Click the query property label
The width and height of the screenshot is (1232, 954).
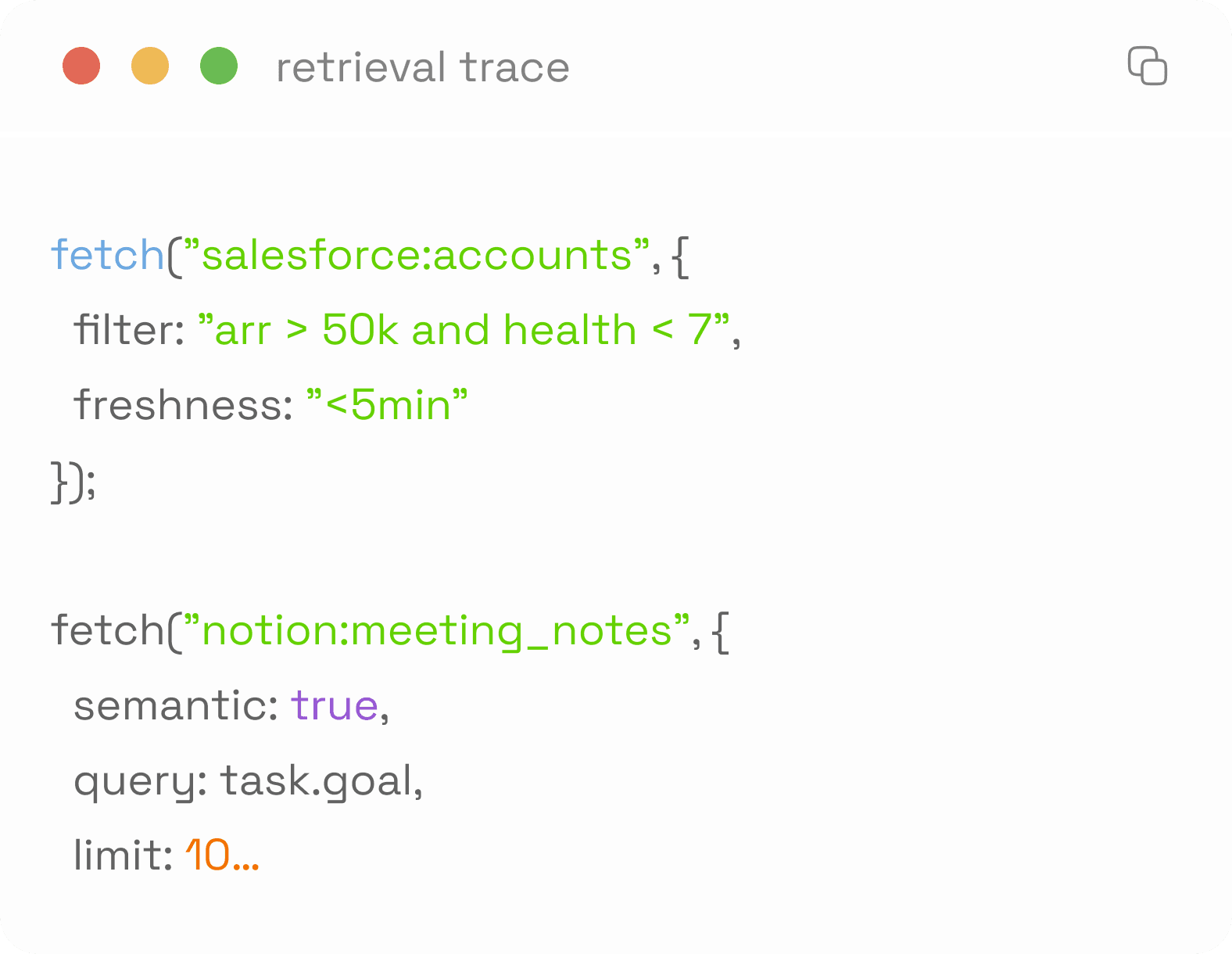coord(141,781)
